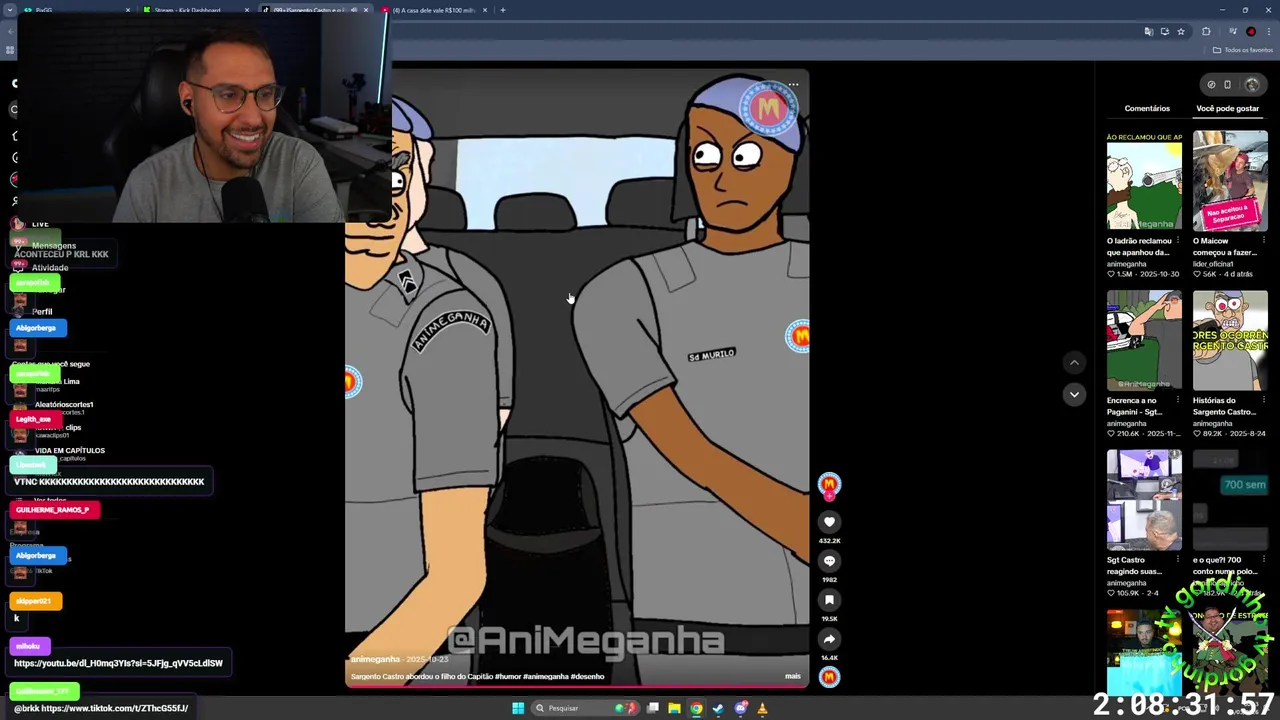The width and height of the screenshot is (1280, 720).
Task: Expand the caption with 'mais'
Action: coord(793,676)
